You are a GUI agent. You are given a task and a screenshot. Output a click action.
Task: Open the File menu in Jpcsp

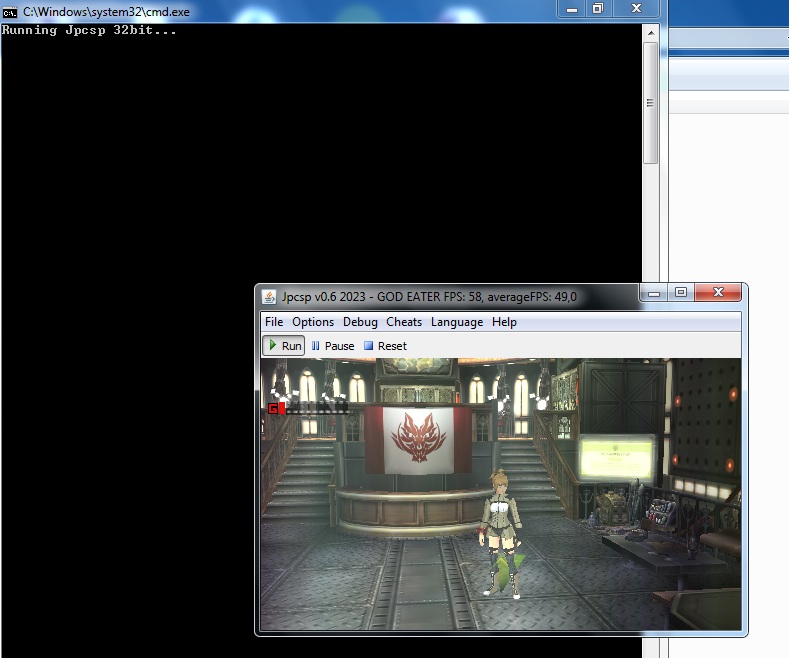(274, 322)
